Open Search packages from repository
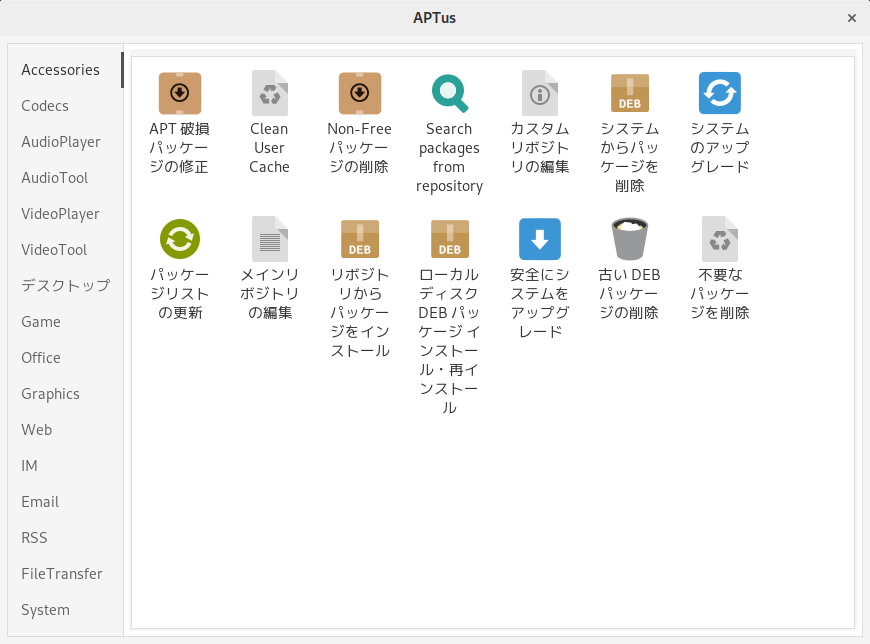 click(449, 93)
